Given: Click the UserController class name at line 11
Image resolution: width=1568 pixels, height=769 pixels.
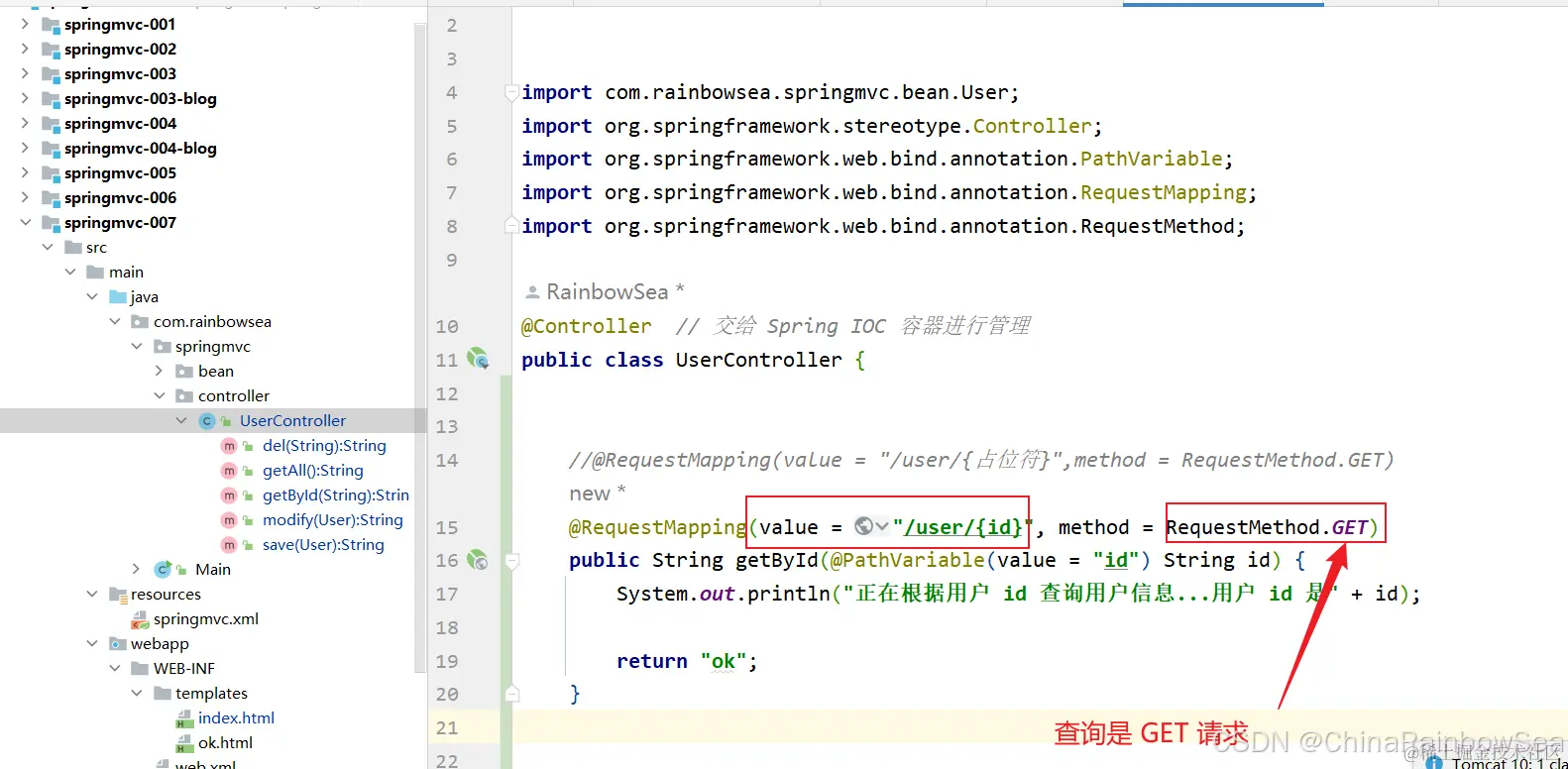Looking at the screenshot, I should (758, 360).
